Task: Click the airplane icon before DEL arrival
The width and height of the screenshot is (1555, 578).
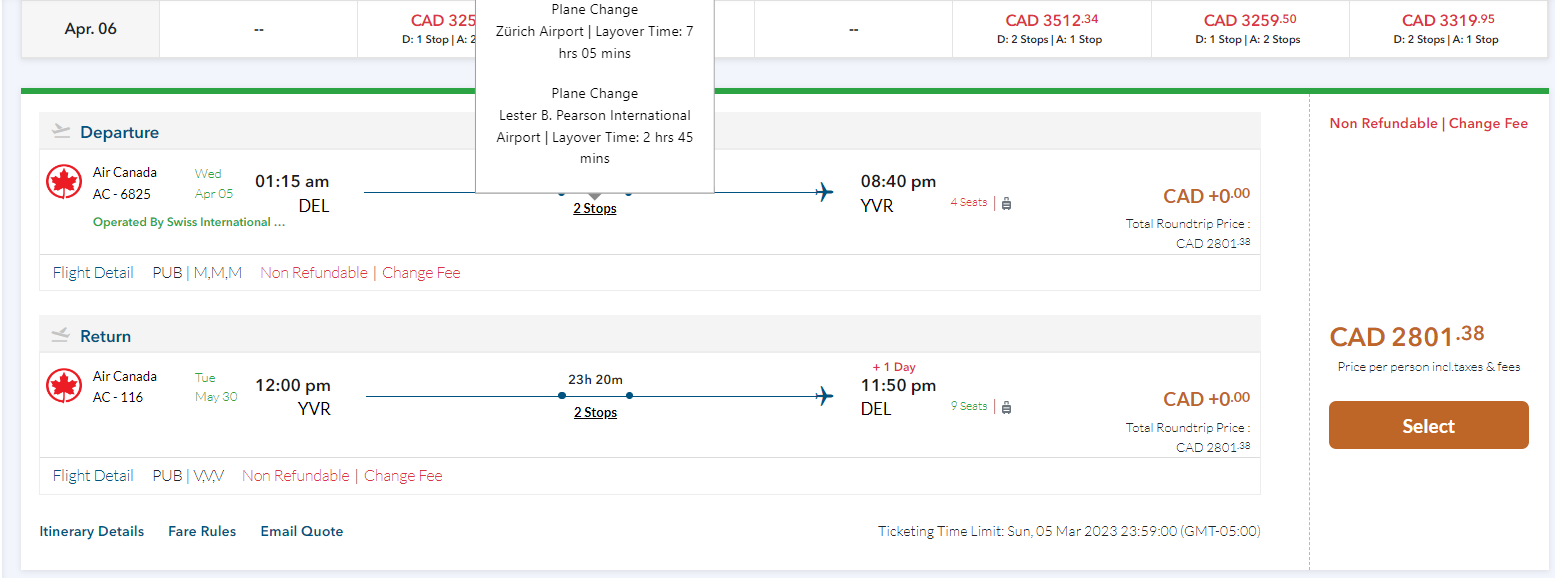Action: (x=825, y=396)
